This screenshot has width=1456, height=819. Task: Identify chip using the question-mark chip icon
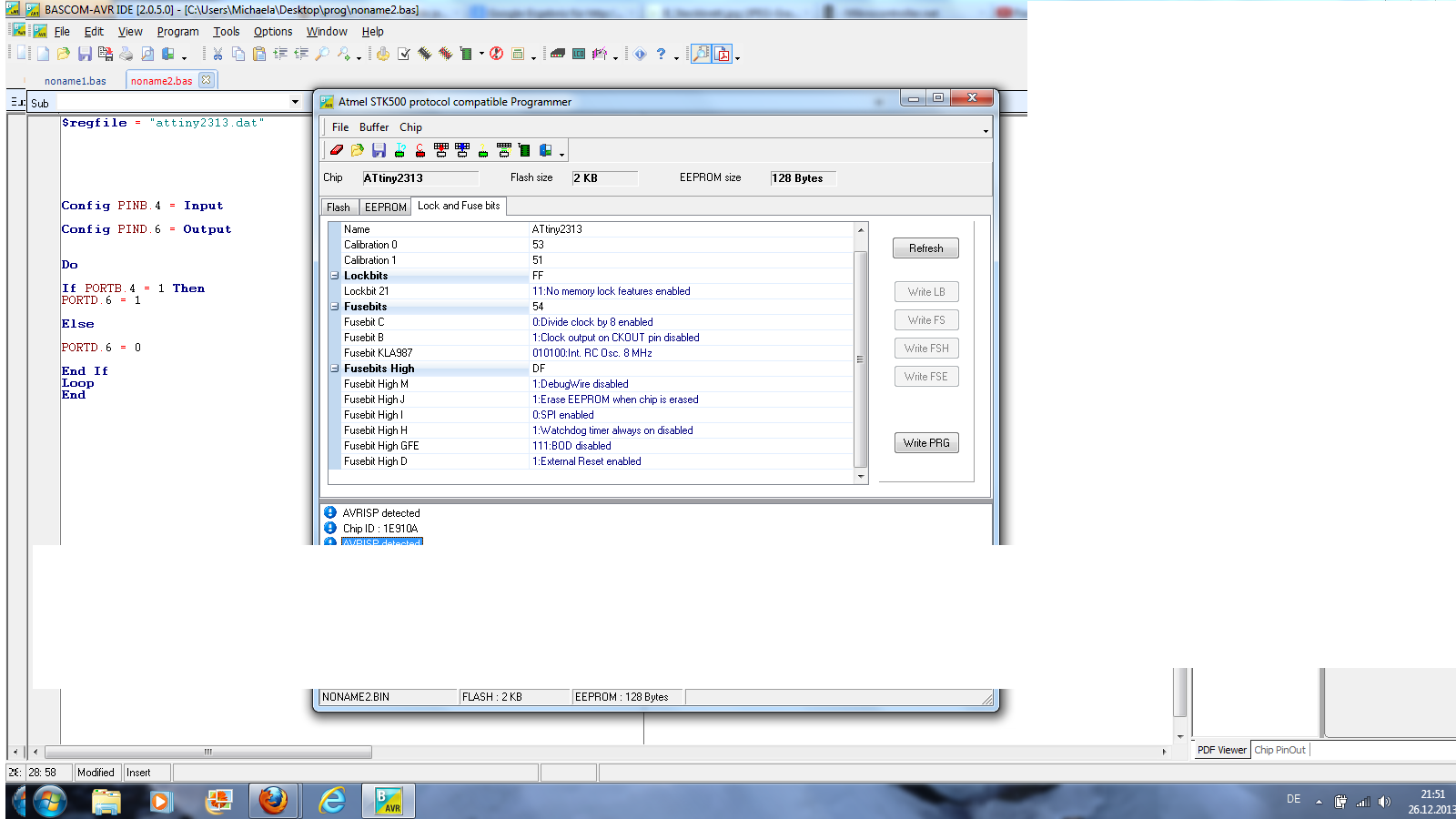click(x=400, y=150)
